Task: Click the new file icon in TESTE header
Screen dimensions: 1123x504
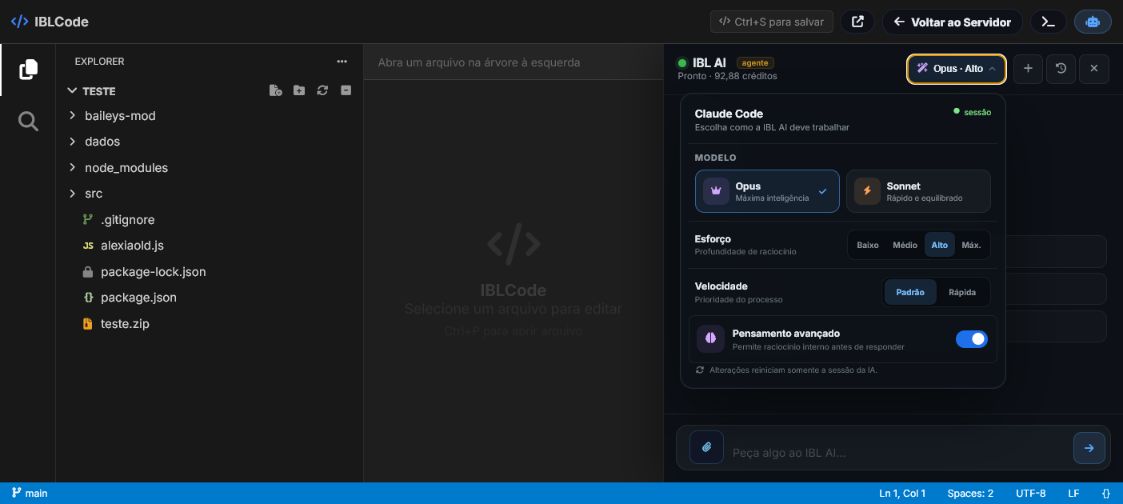Action: tap(275, 90)
